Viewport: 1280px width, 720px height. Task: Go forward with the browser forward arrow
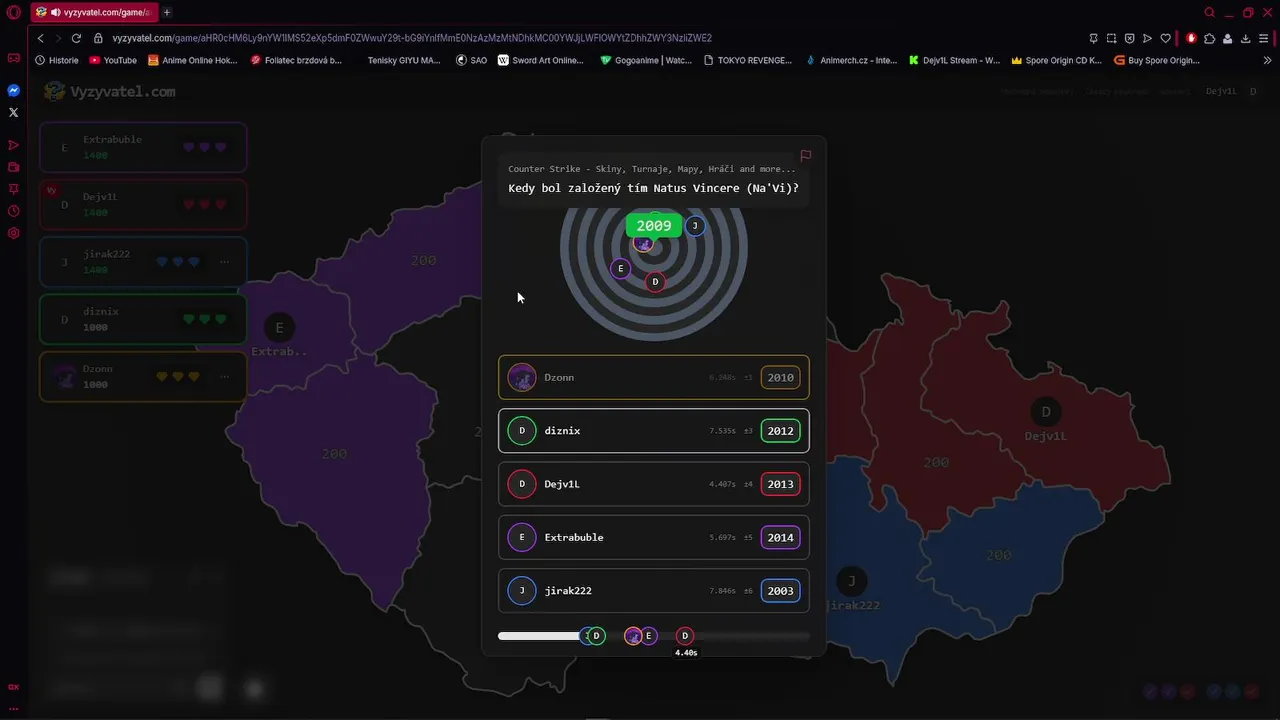point(58,38)
